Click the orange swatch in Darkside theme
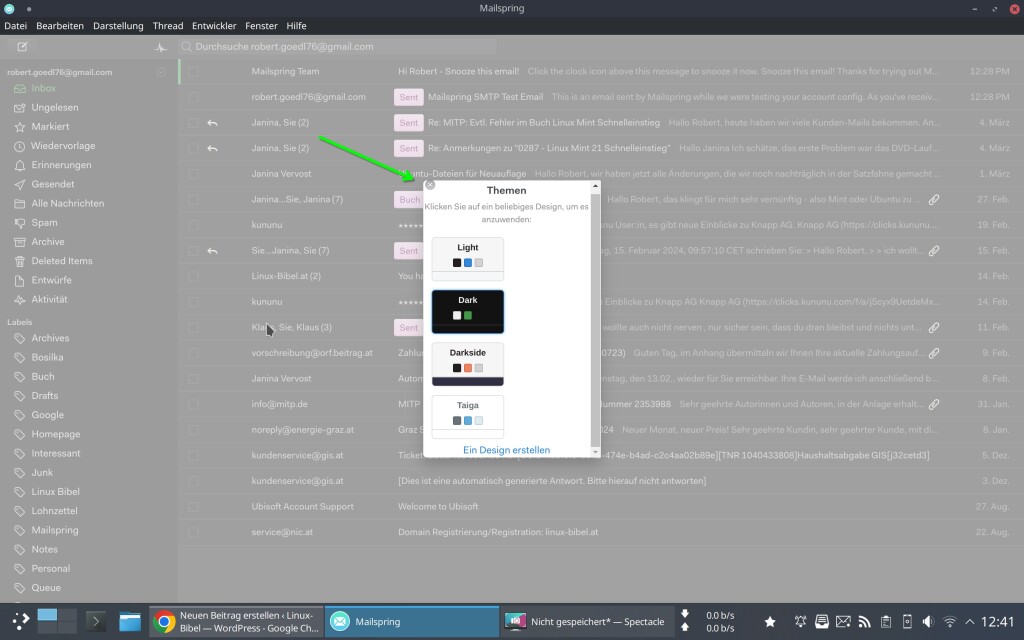The height and width of the screenshot is (640, 1024). [468, 368]
